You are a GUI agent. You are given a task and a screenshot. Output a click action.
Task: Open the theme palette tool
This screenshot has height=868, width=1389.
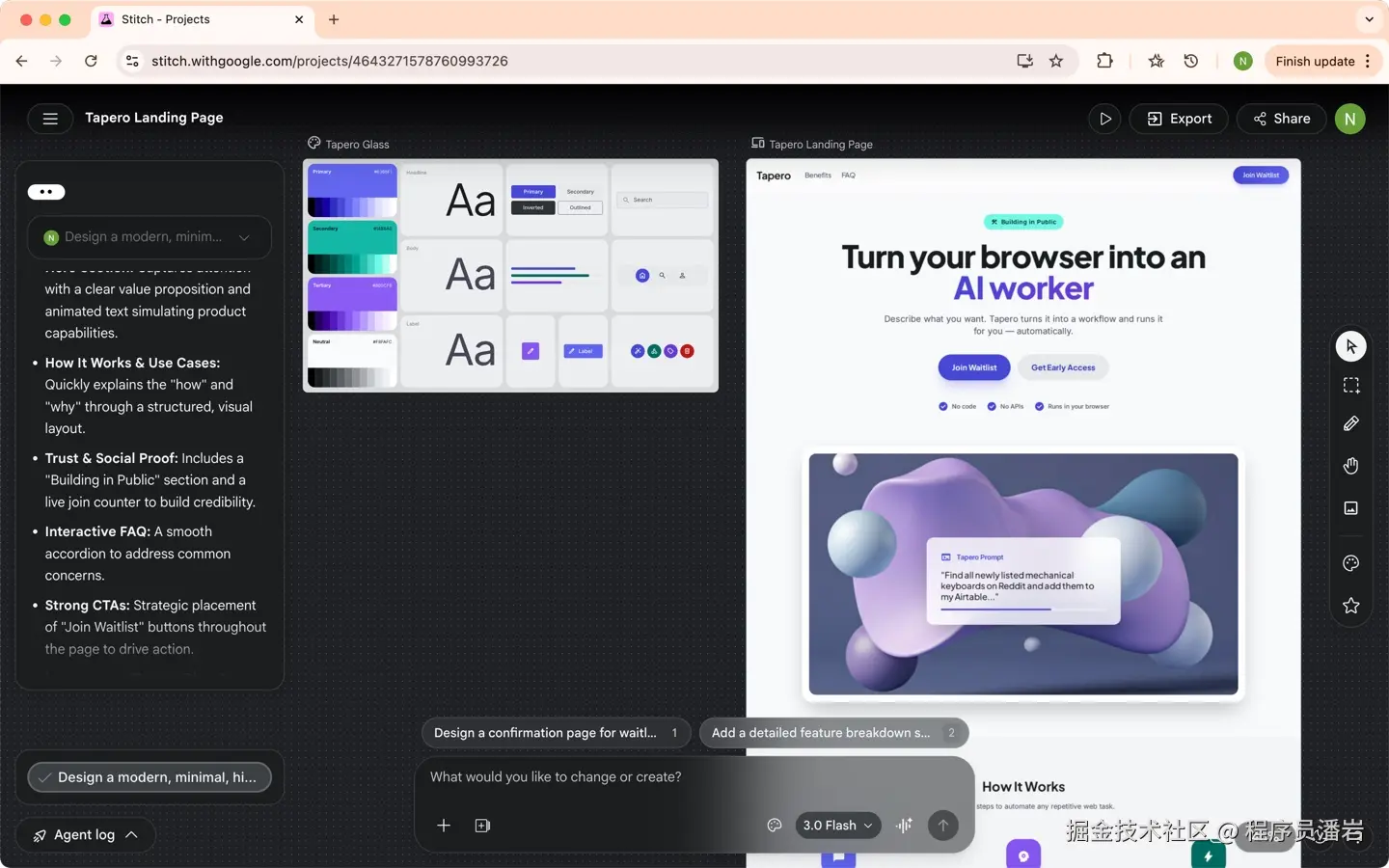1351,563
